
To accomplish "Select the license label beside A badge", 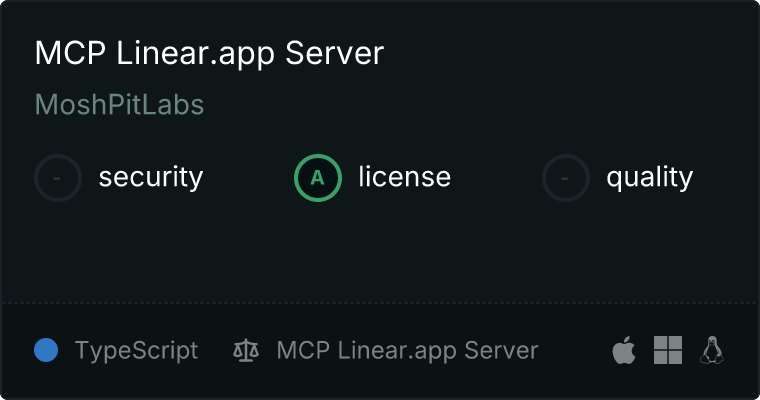I will (404, 178).
